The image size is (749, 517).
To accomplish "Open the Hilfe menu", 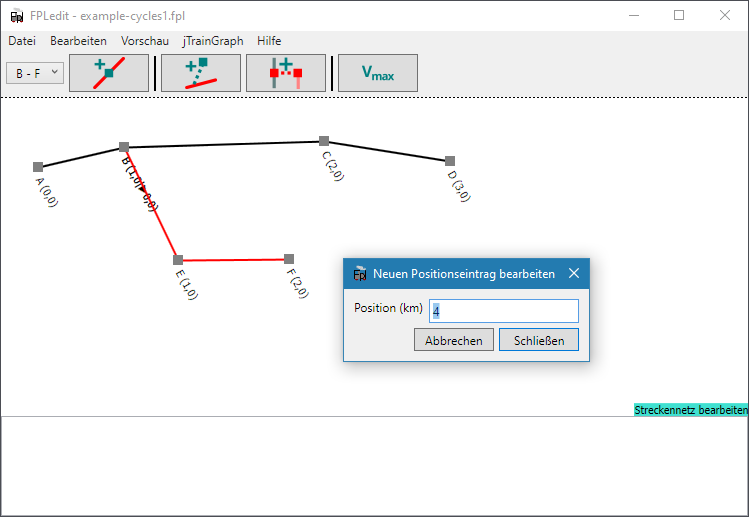I will pos(269,41).
